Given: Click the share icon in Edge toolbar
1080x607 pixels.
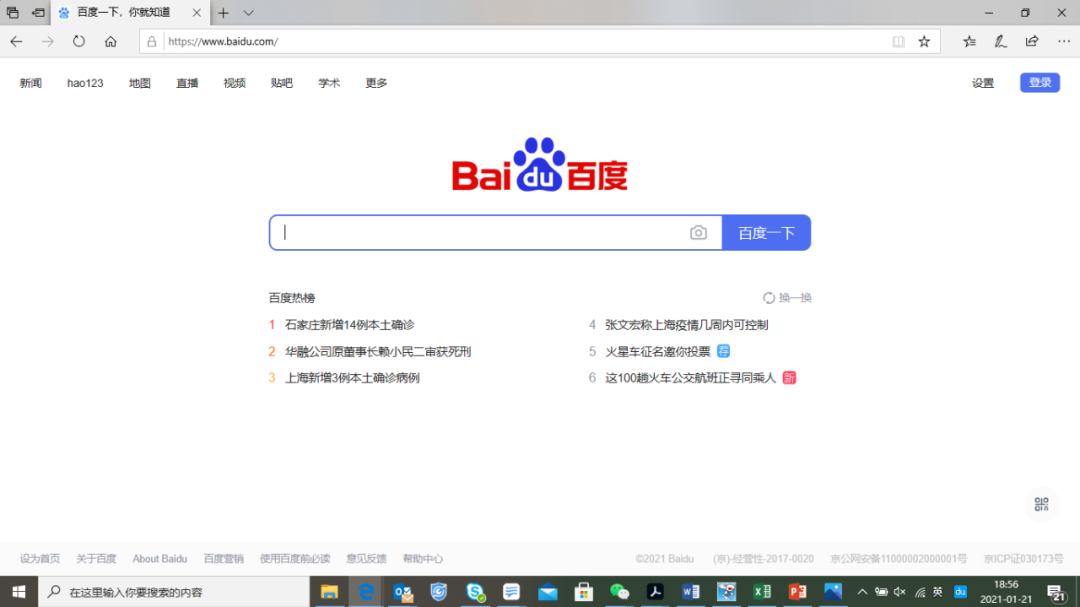Looking at the screenshot, I should coord(1031,41).
